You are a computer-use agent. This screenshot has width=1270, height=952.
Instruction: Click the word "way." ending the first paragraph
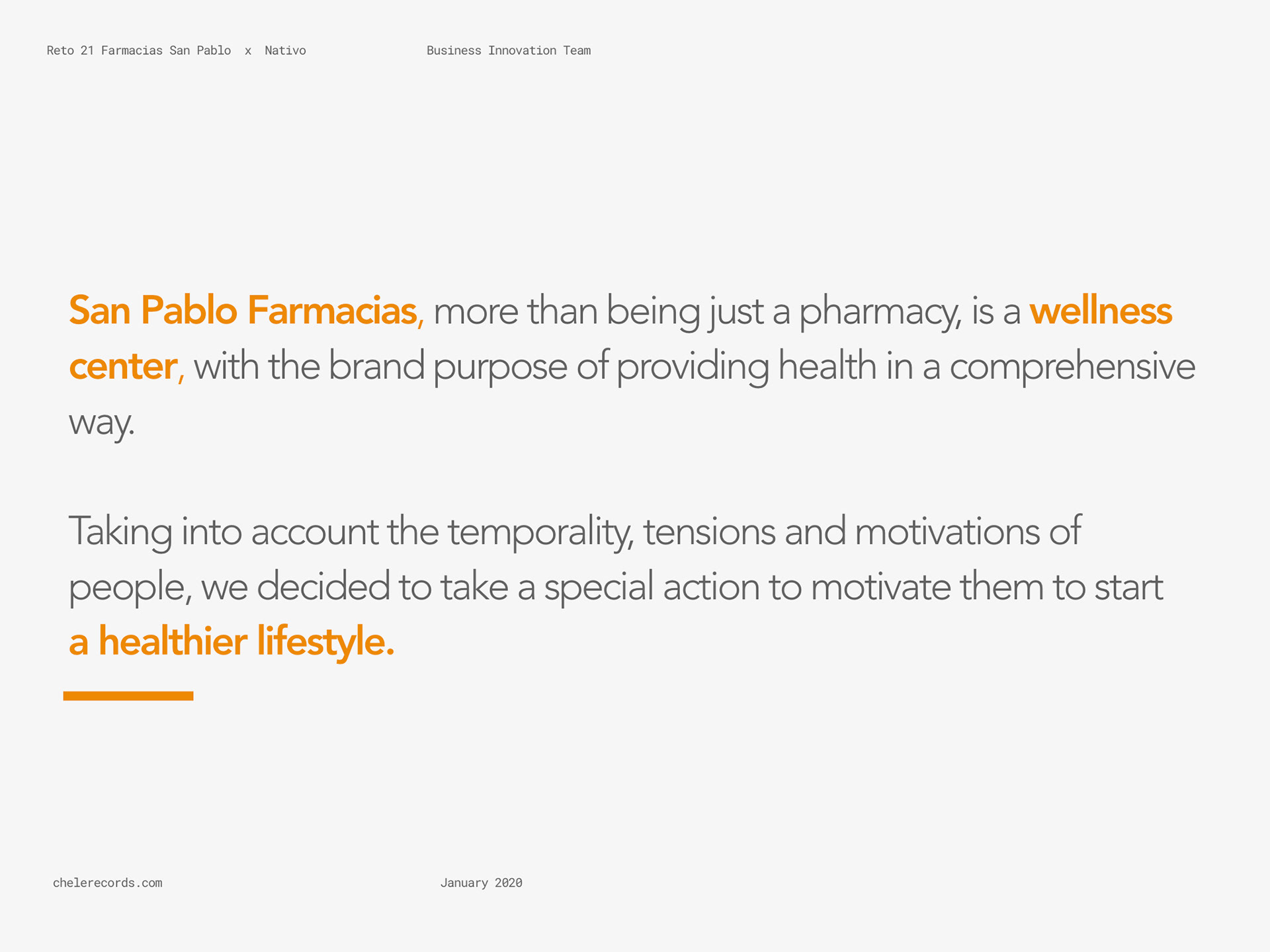pyautogui.click(x=102, y=423)
